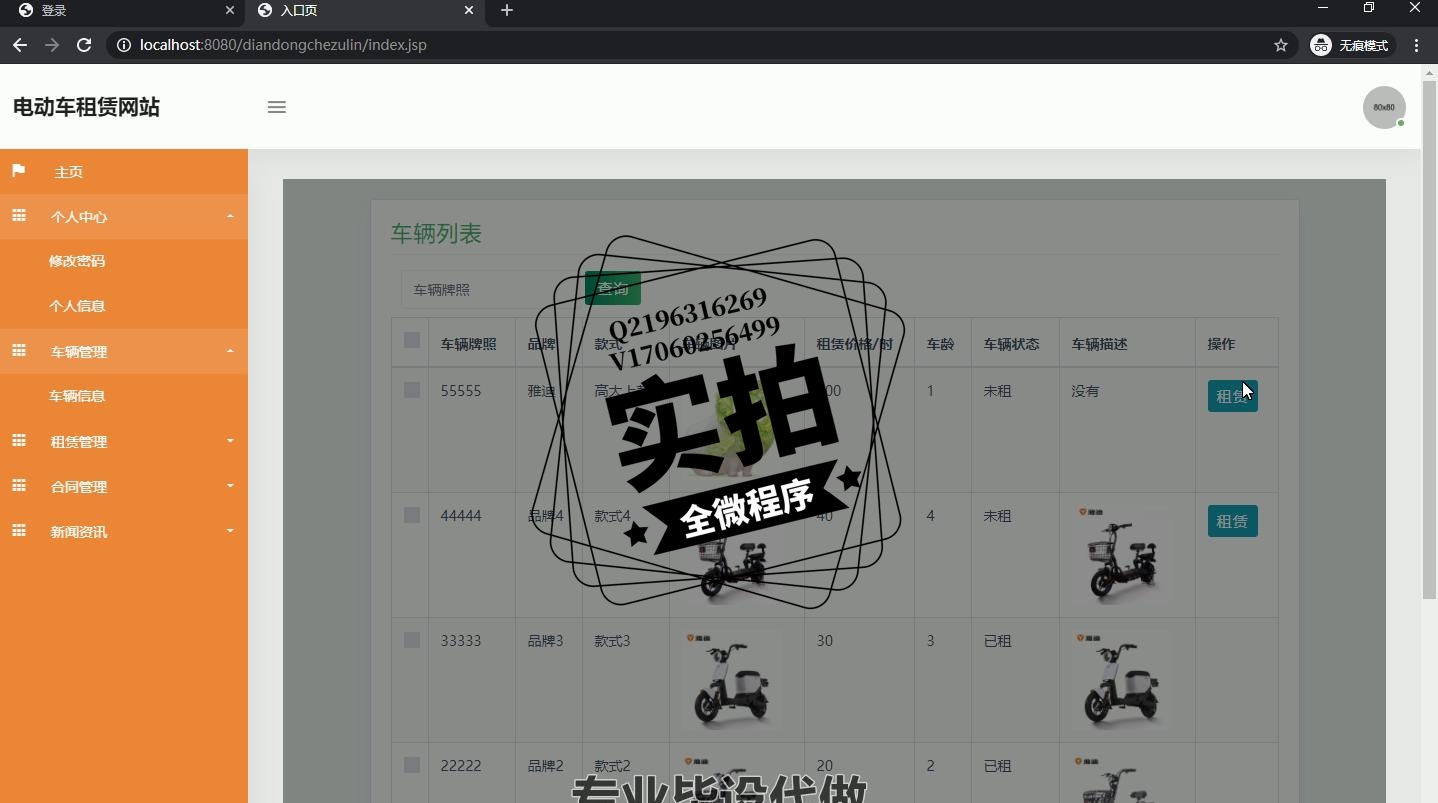This screenshot has width=1438, height=803.
Task: Check the row checkbox for 55555
Action: pyautogui.click(x=412, y=390)
